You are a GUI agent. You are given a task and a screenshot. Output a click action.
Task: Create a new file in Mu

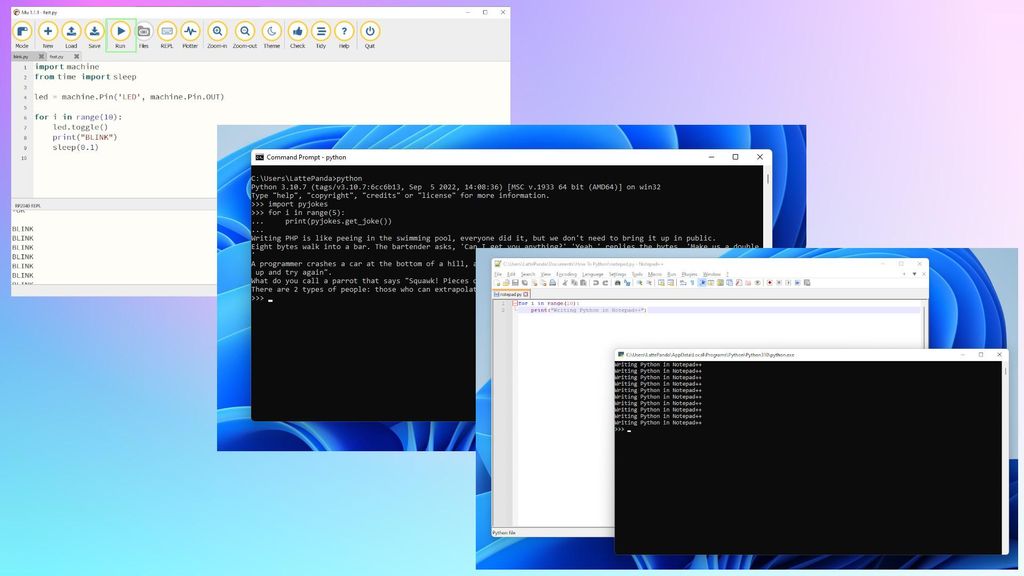pyautogui.click(x=46, y=32)
